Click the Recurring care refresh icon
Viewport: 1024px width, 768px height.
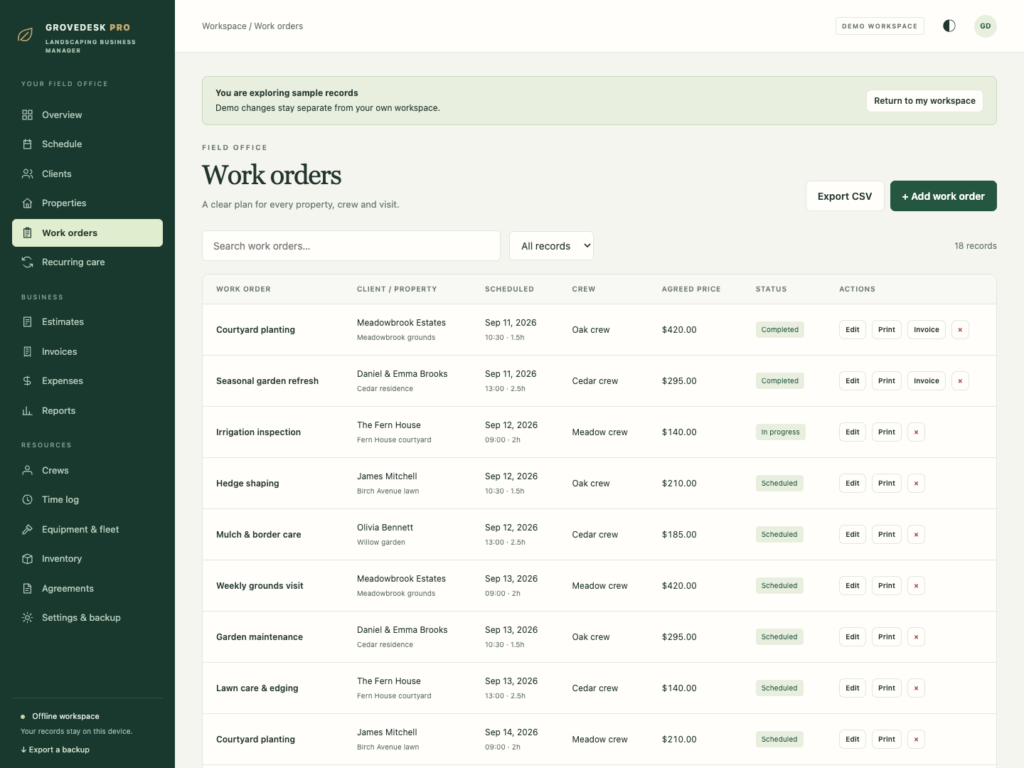tap(27, 263)
